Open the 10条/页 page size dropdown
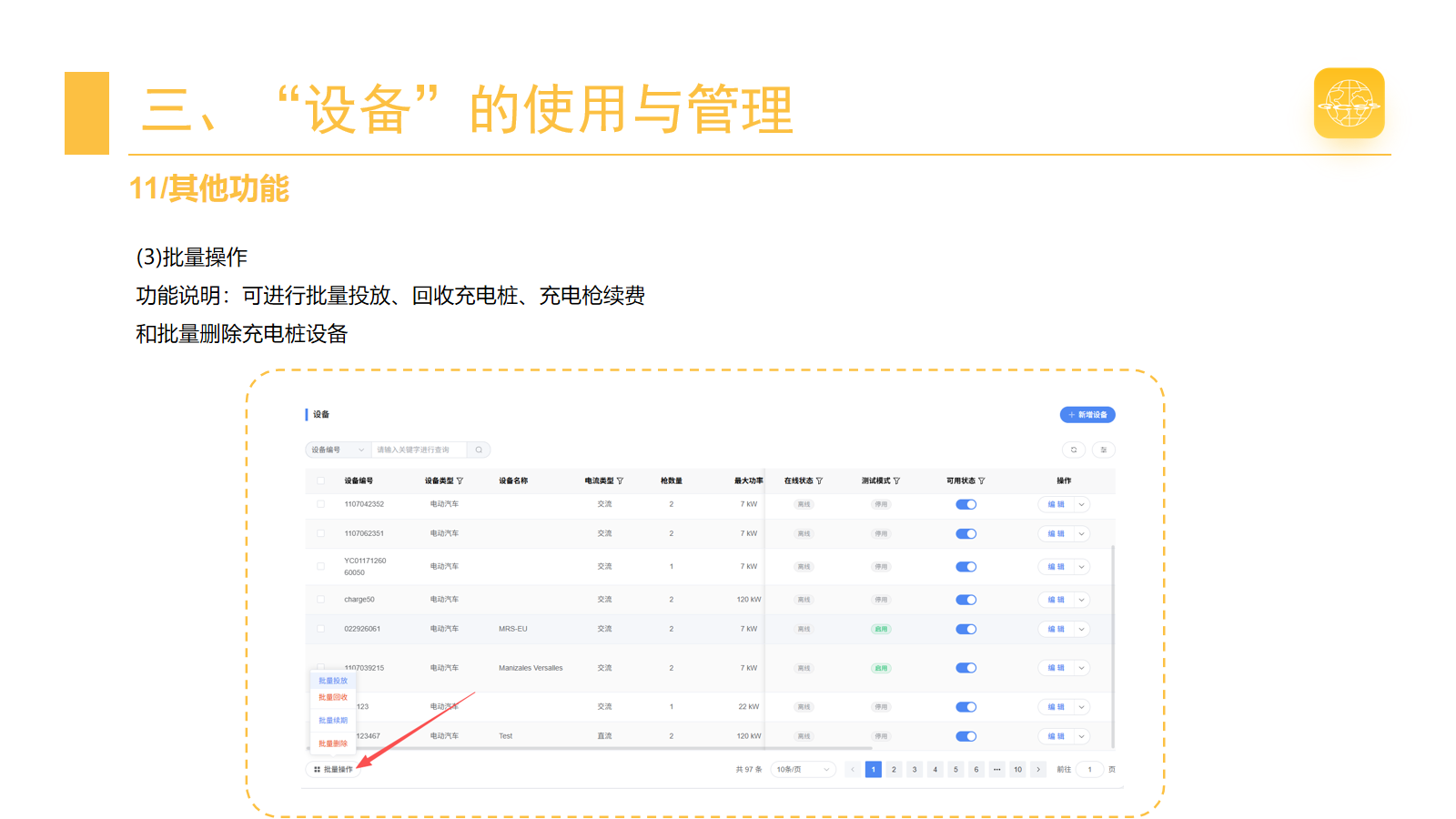Viewport: 1456px width, 819px height. click(x=803, y=769)
